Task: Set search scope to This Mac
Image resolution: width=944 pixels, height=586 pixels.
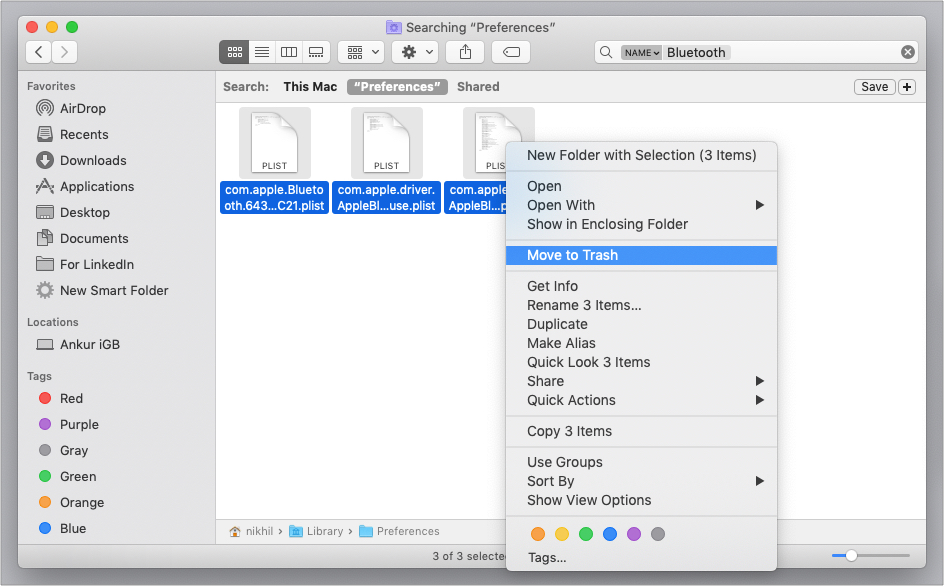Action: [x=310, y=87]
